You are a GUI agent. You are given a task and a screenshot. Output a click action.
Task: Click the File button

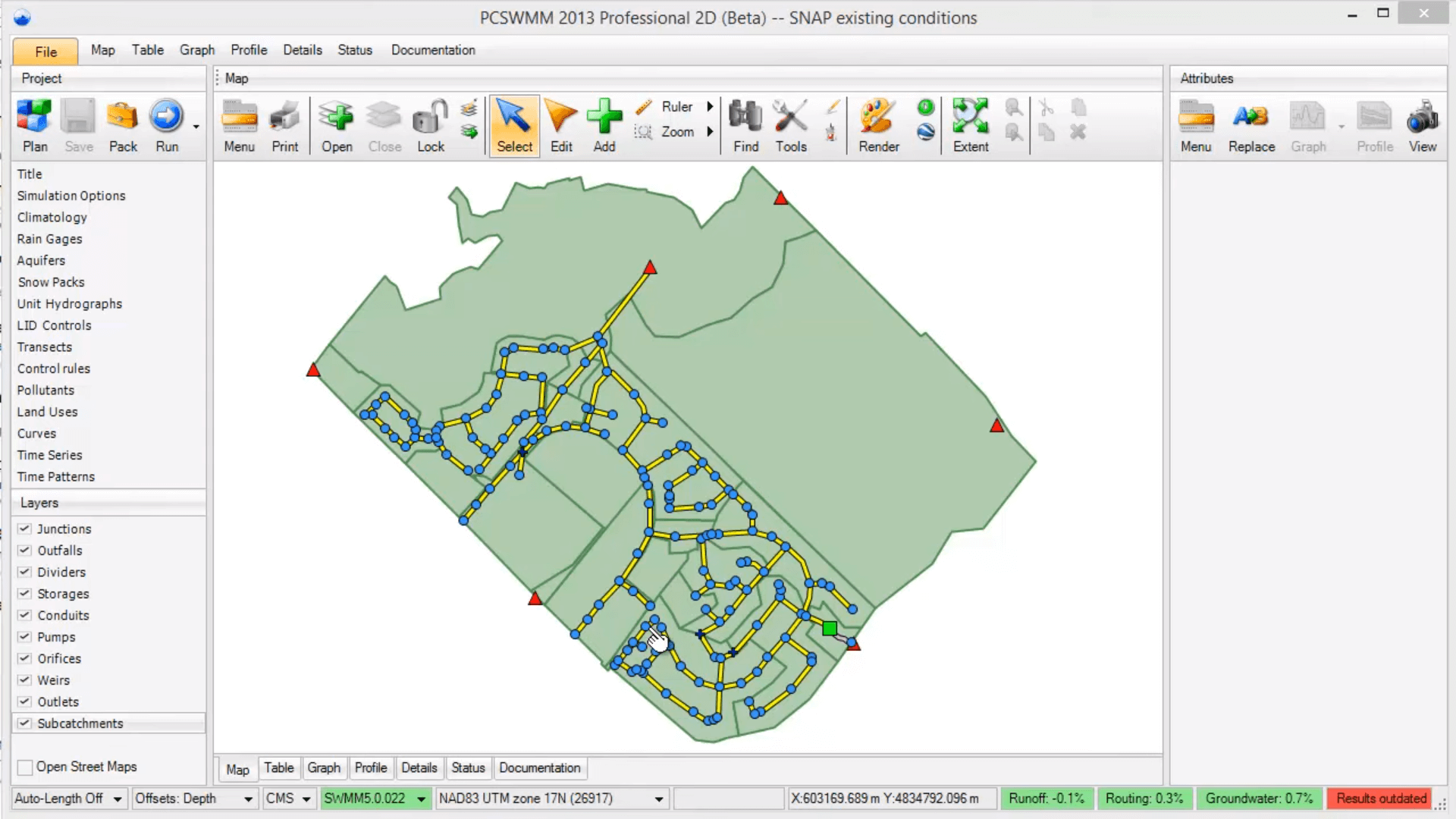click(x=45, y=52)
